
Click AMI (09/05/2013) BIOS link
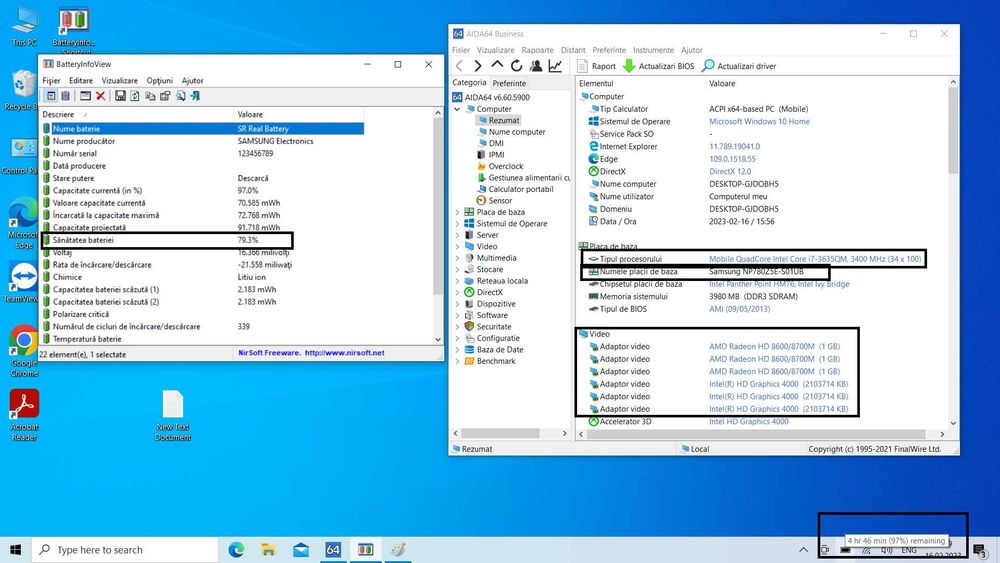tap(739, 309)
